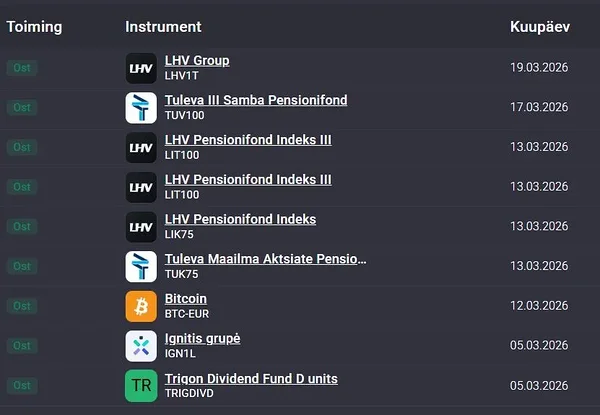Viewport: 600px width, 415px height.
Task: Open the Trigon Dividend Fund D units link
Action: pyautogui.click(x=251, y=379)
